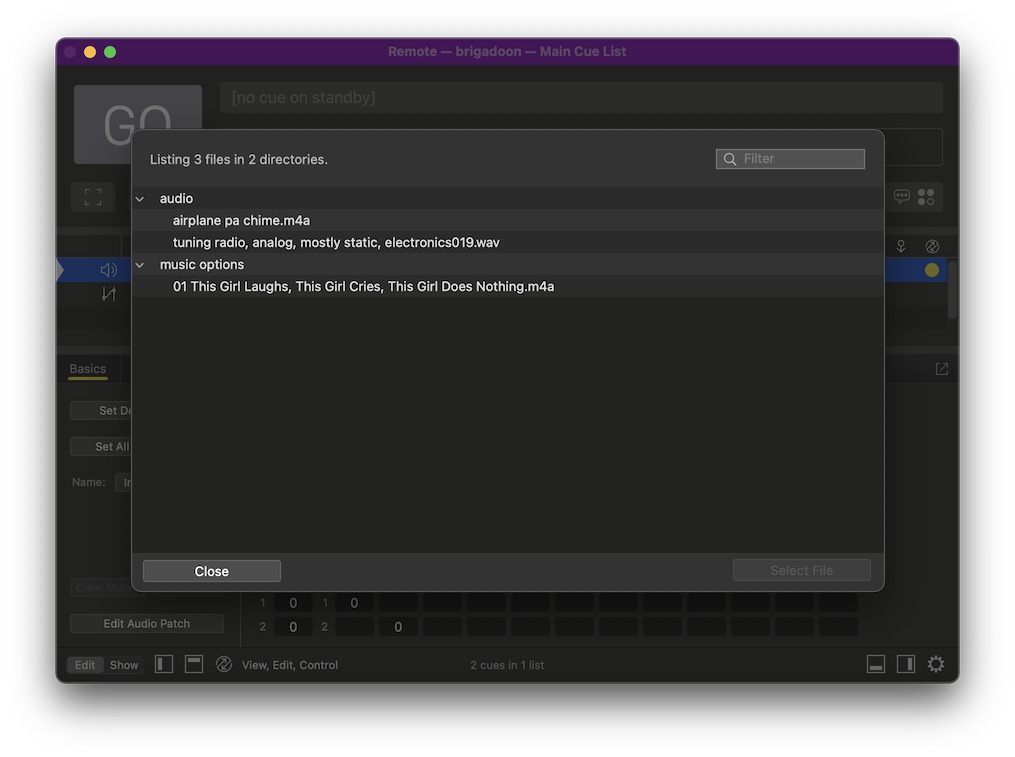Click the trigger pin icon in the column header
Image resolution: width=1015 pixels, height=757 pixels.
[899, 245]
